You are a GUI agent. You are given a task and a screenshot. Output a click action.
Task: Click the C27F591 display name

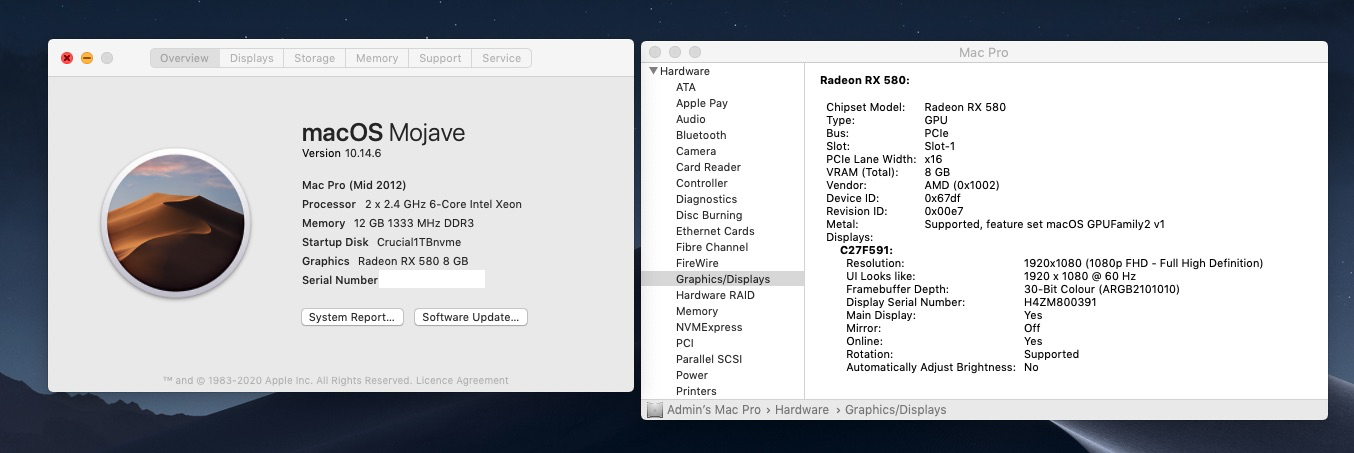pos(866,250)
